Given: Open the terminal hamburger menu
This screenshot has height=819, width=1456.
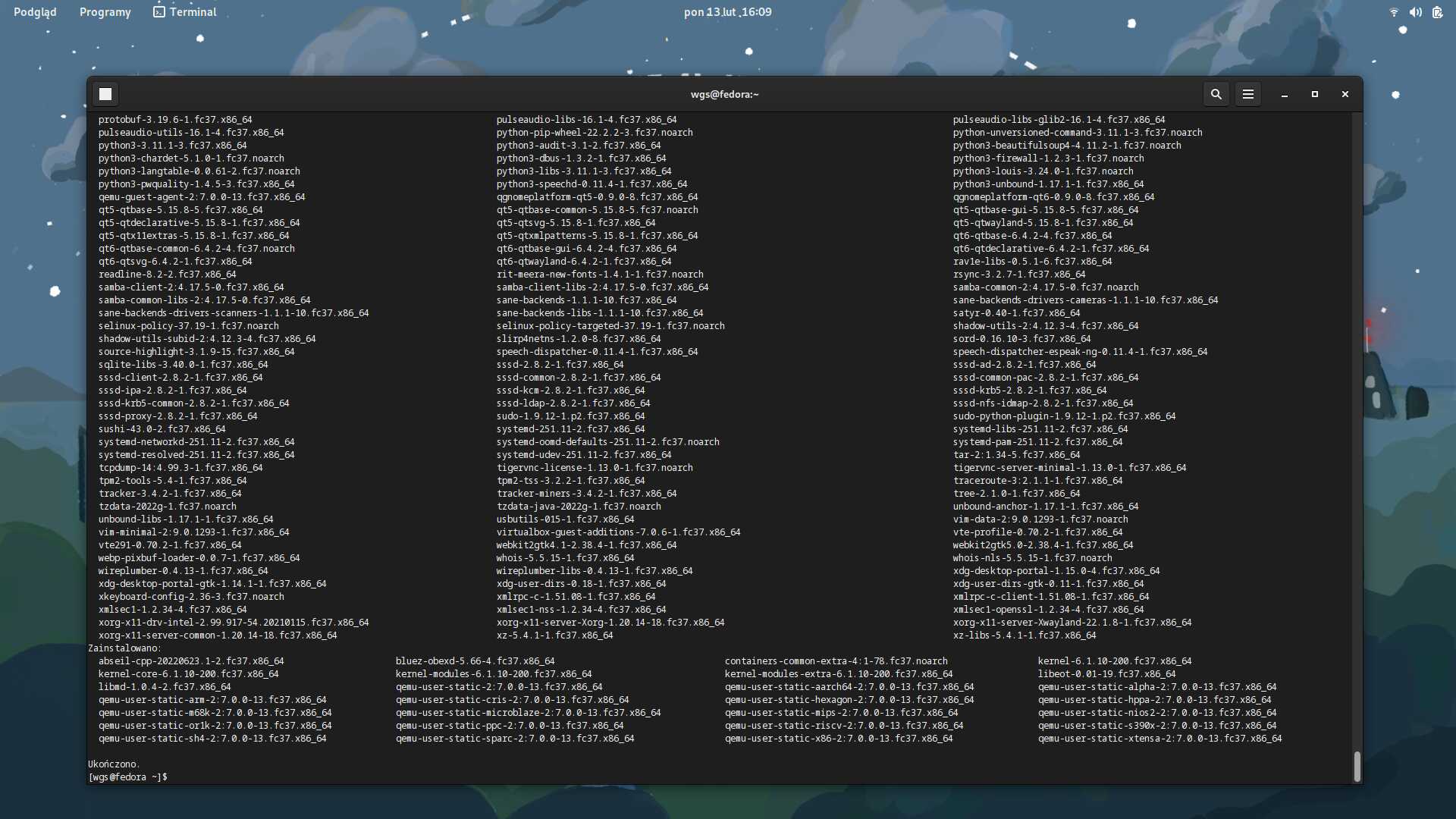Looking at the screenshot, I should (x=1248, y=94).
